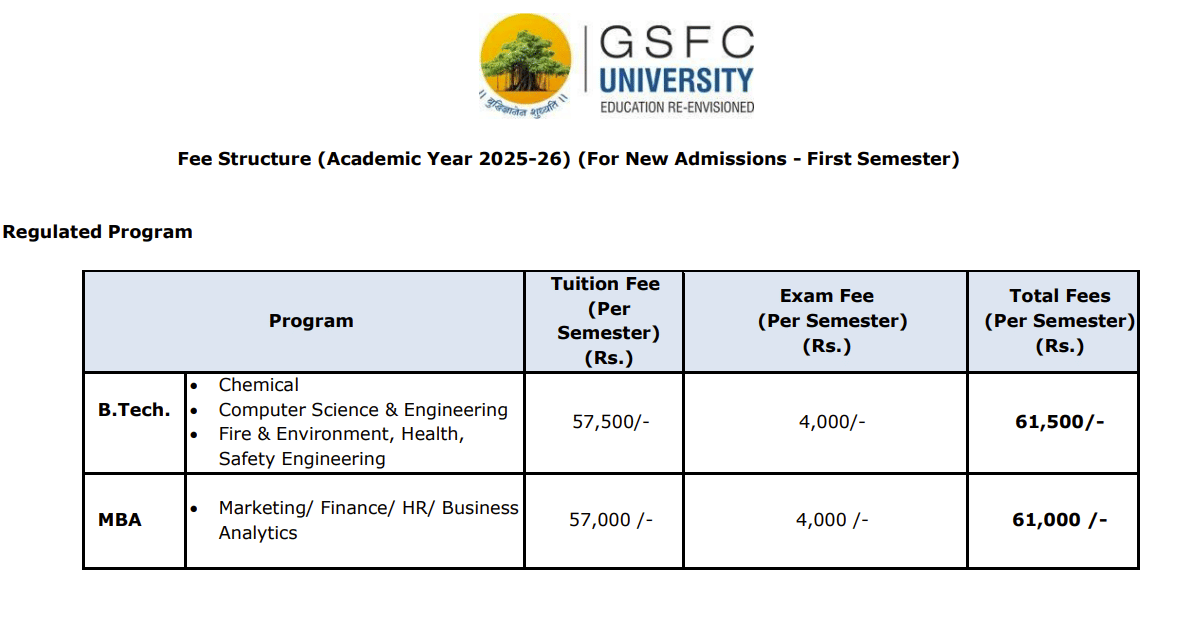The height and width of the screenshot is (626, 1179).
Task: Click the Program column header
Action: click(x=311, y=321)
